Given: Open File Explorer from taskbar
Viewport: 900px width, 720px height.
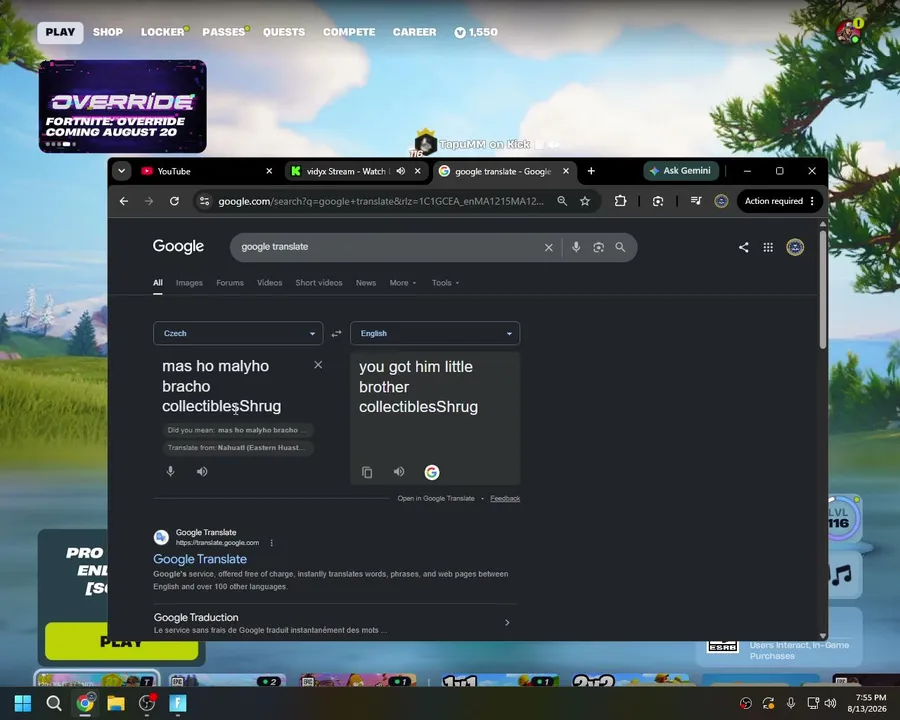Looking at the screenshot, I should pyautogui.click(x=116, y=703).
